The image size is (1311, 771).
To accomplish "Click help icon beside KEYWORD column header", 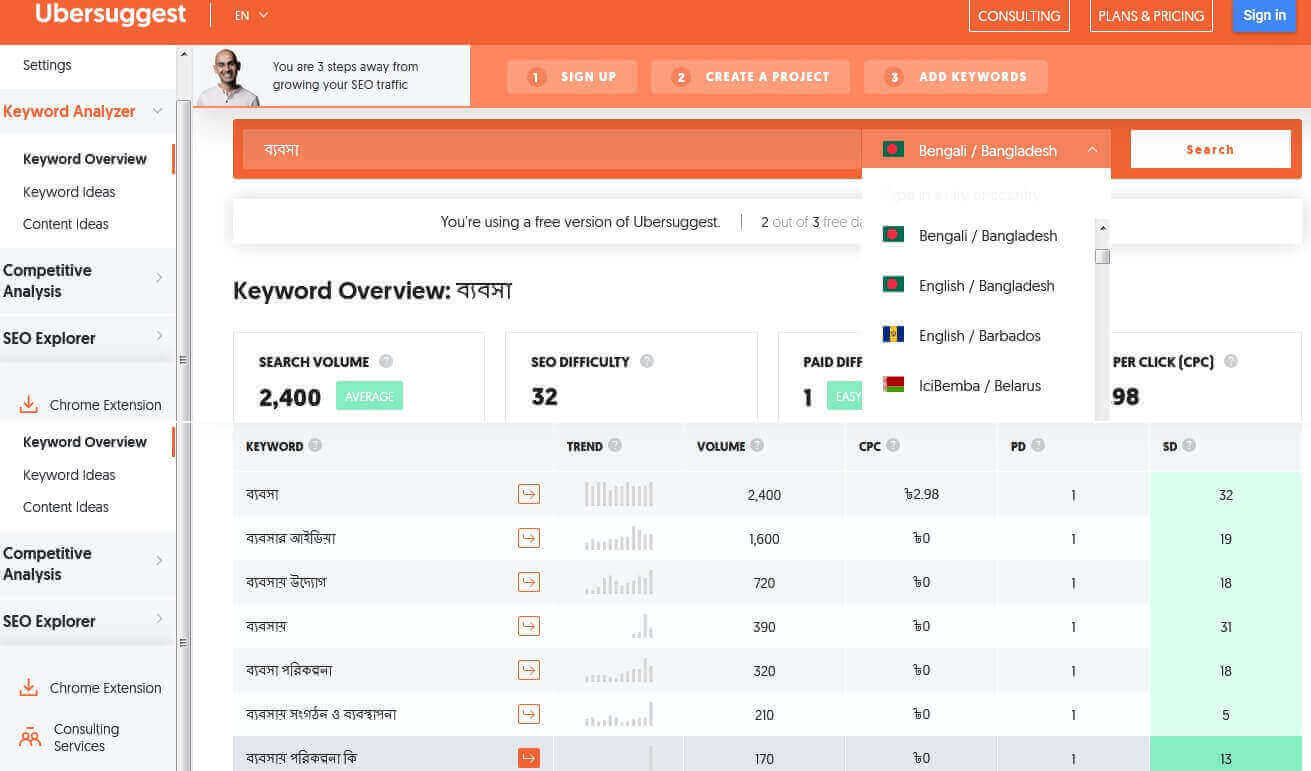I will click(315, 446).
